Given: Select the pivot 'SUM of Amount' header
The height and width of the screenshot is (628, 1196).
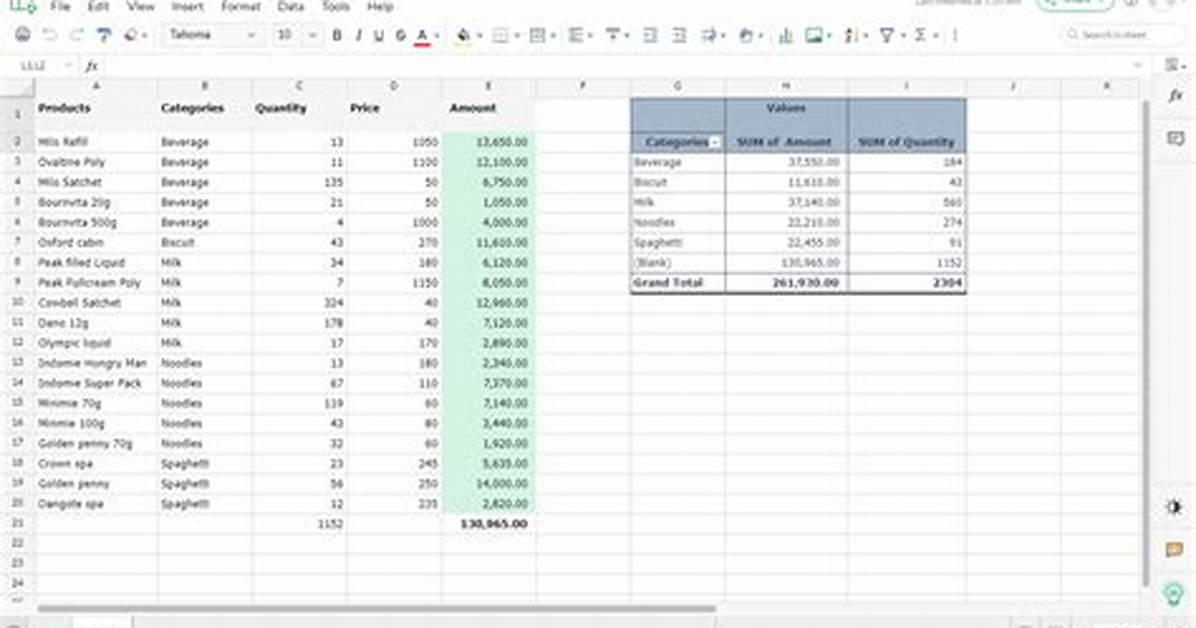Looking at the screenshot, I should pos(786,142).
